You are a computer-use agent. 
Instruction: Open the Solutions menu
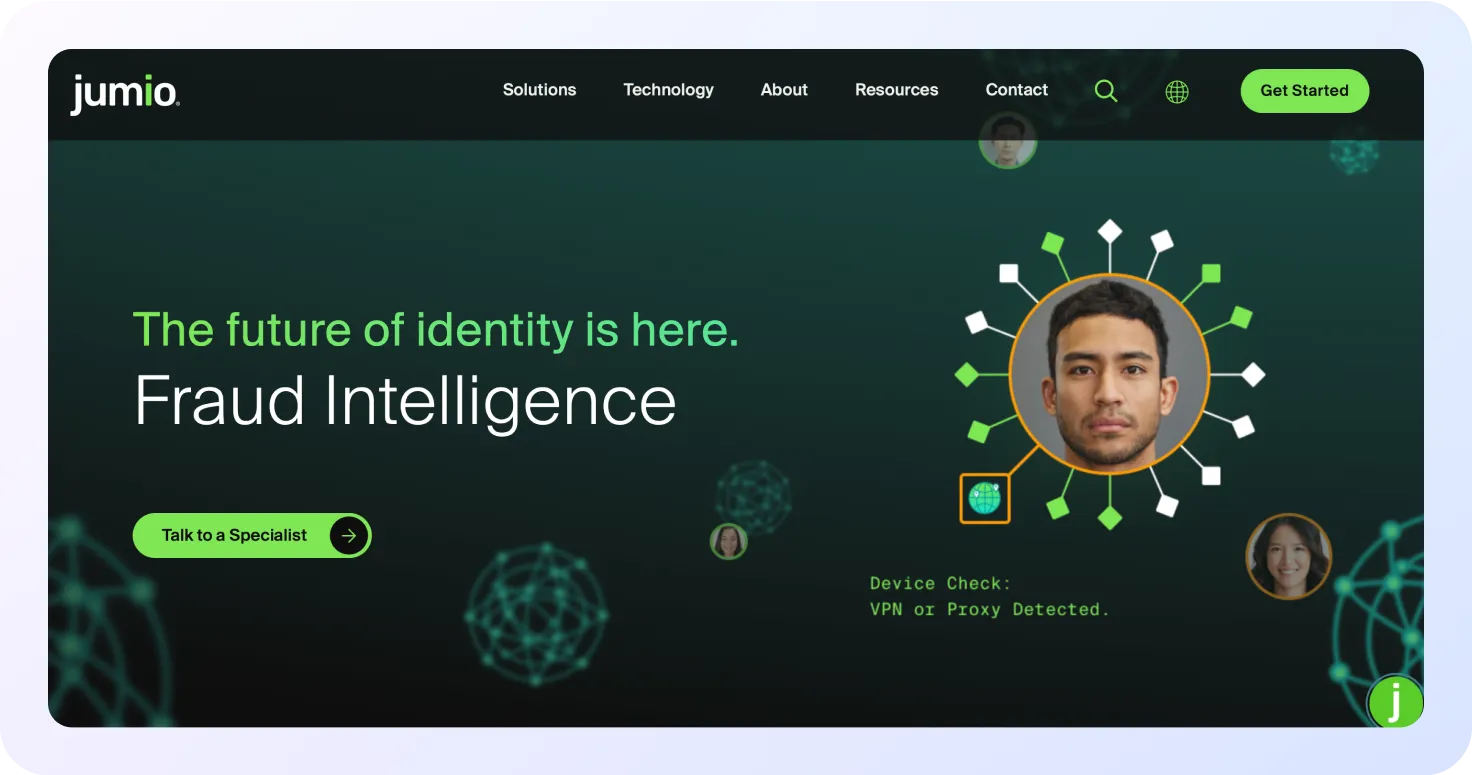539,90
